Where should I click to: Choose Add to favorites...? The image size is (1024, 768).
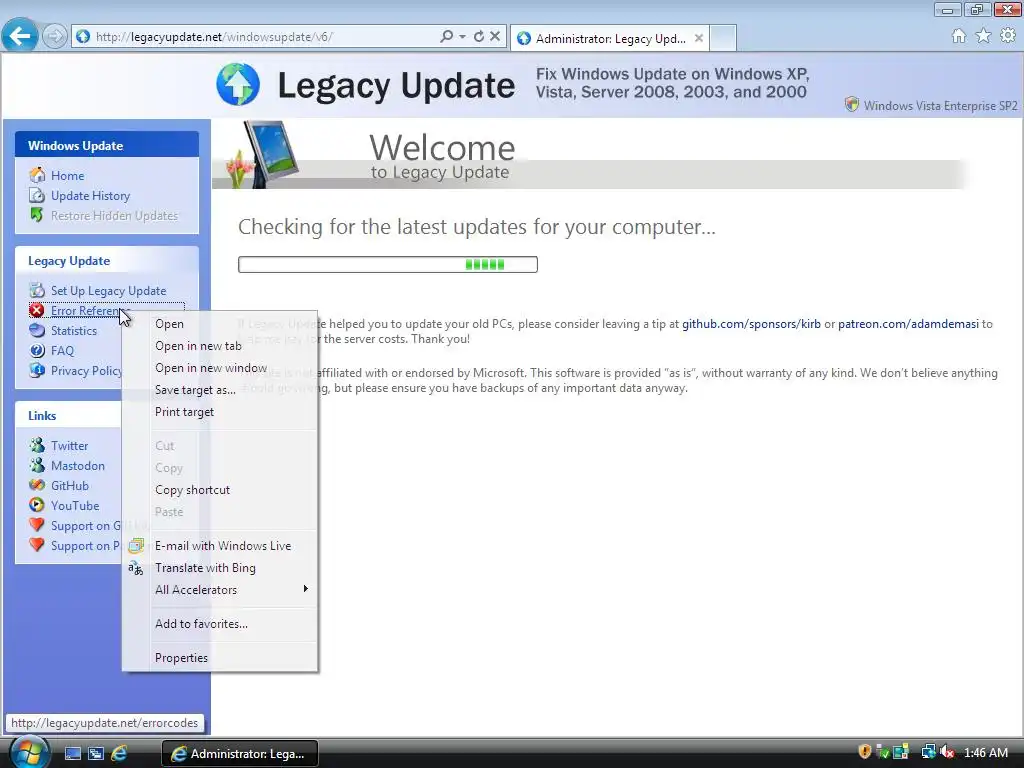[x=220, y=624]
